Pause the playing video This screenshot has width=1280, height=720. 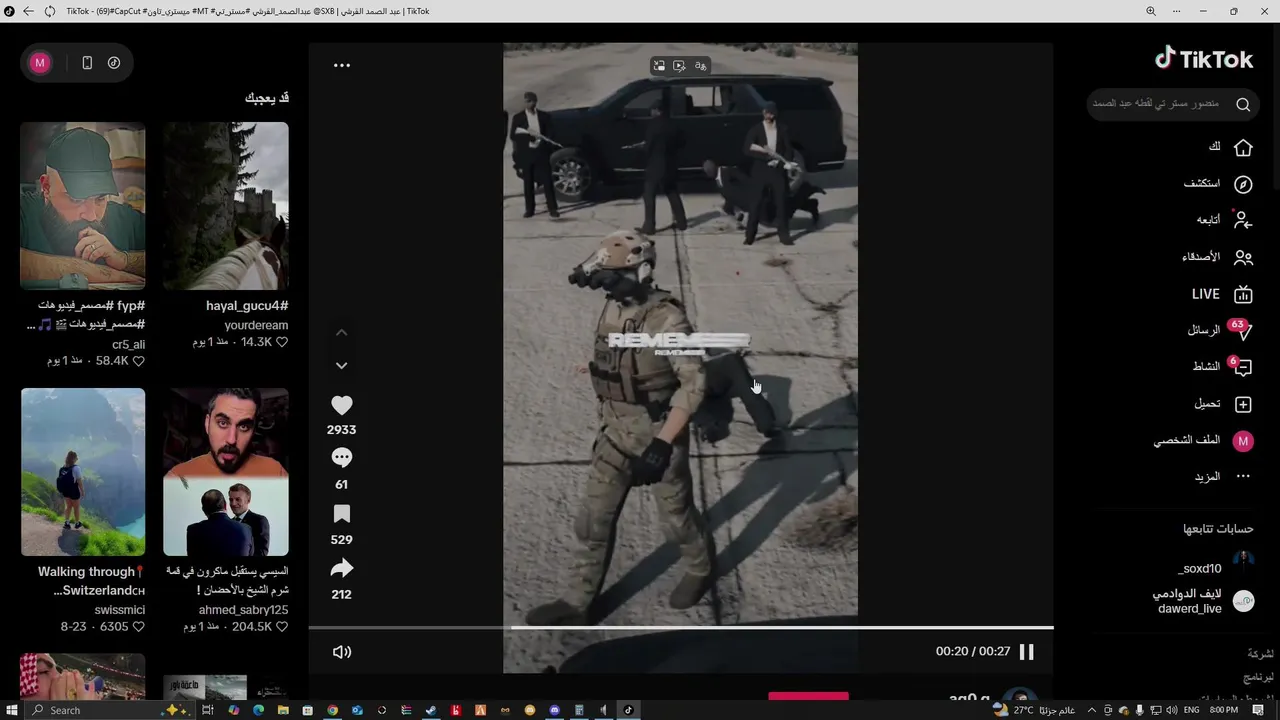(1027, 652)
